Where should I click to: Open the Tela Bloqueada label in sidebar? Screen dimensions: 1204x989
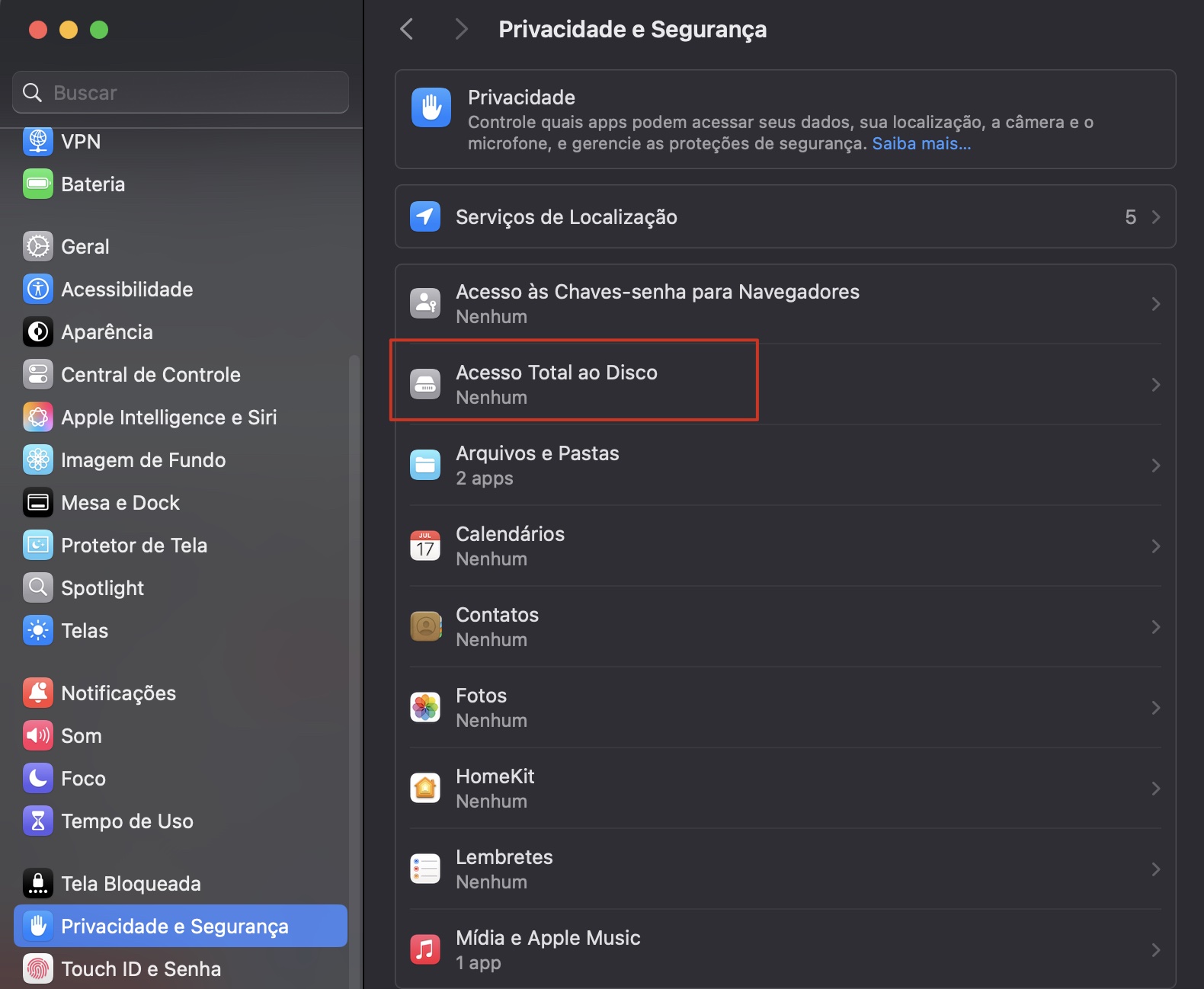pyautogui.click(x=131, y=884)
